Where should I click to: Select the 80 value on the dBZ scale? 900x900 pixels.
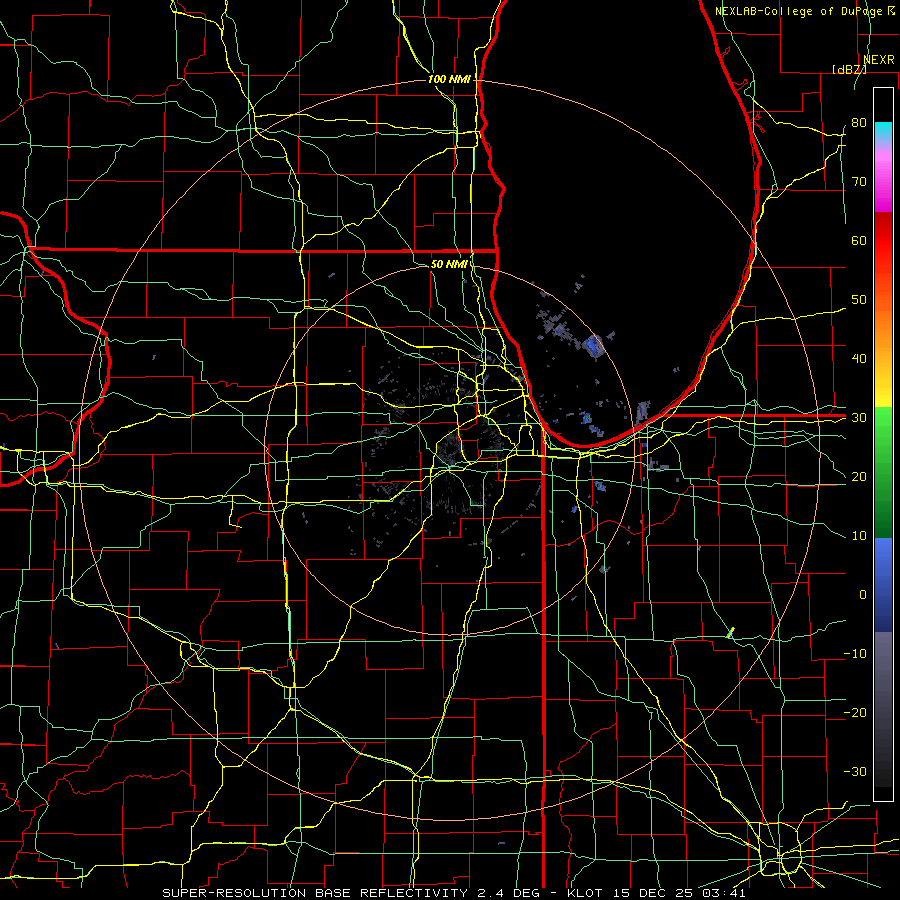coord(859,122)
